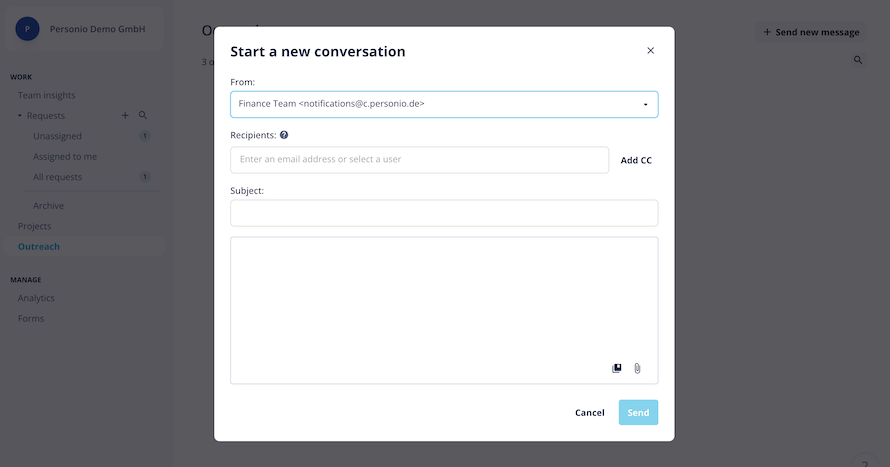Viewport: 890px width, 467px height.
Task: Click the message body text area
Action: coord(444,310)
